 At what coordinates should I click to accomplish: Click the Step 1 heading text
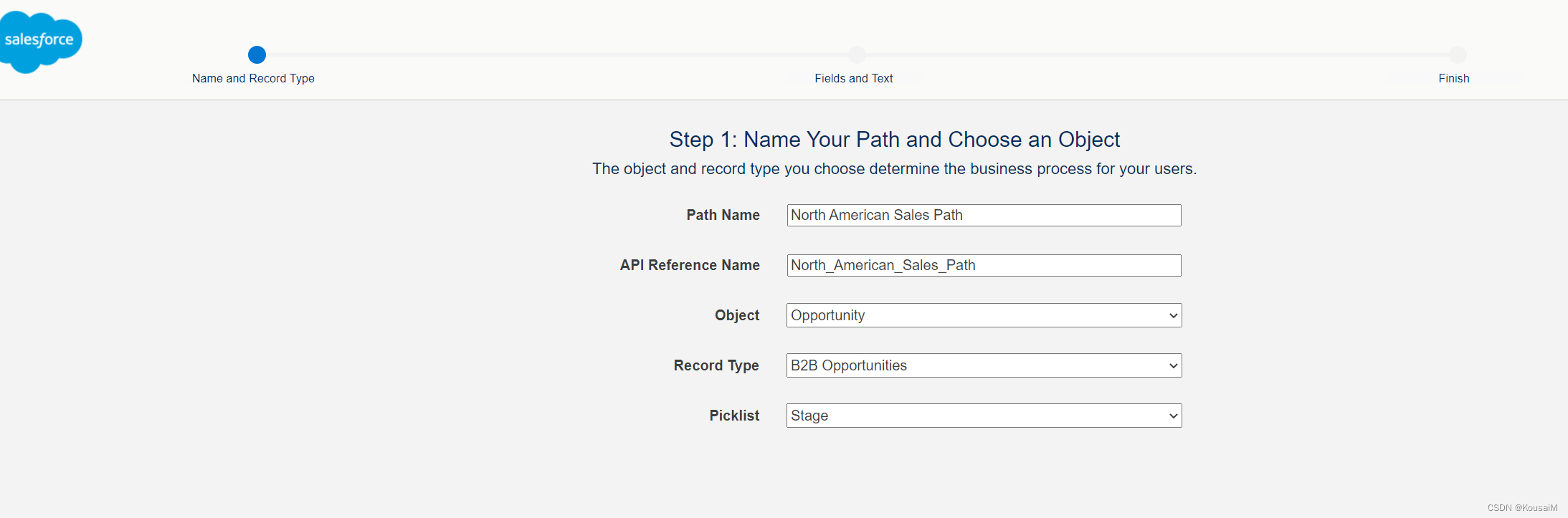[x=894, y=139]
